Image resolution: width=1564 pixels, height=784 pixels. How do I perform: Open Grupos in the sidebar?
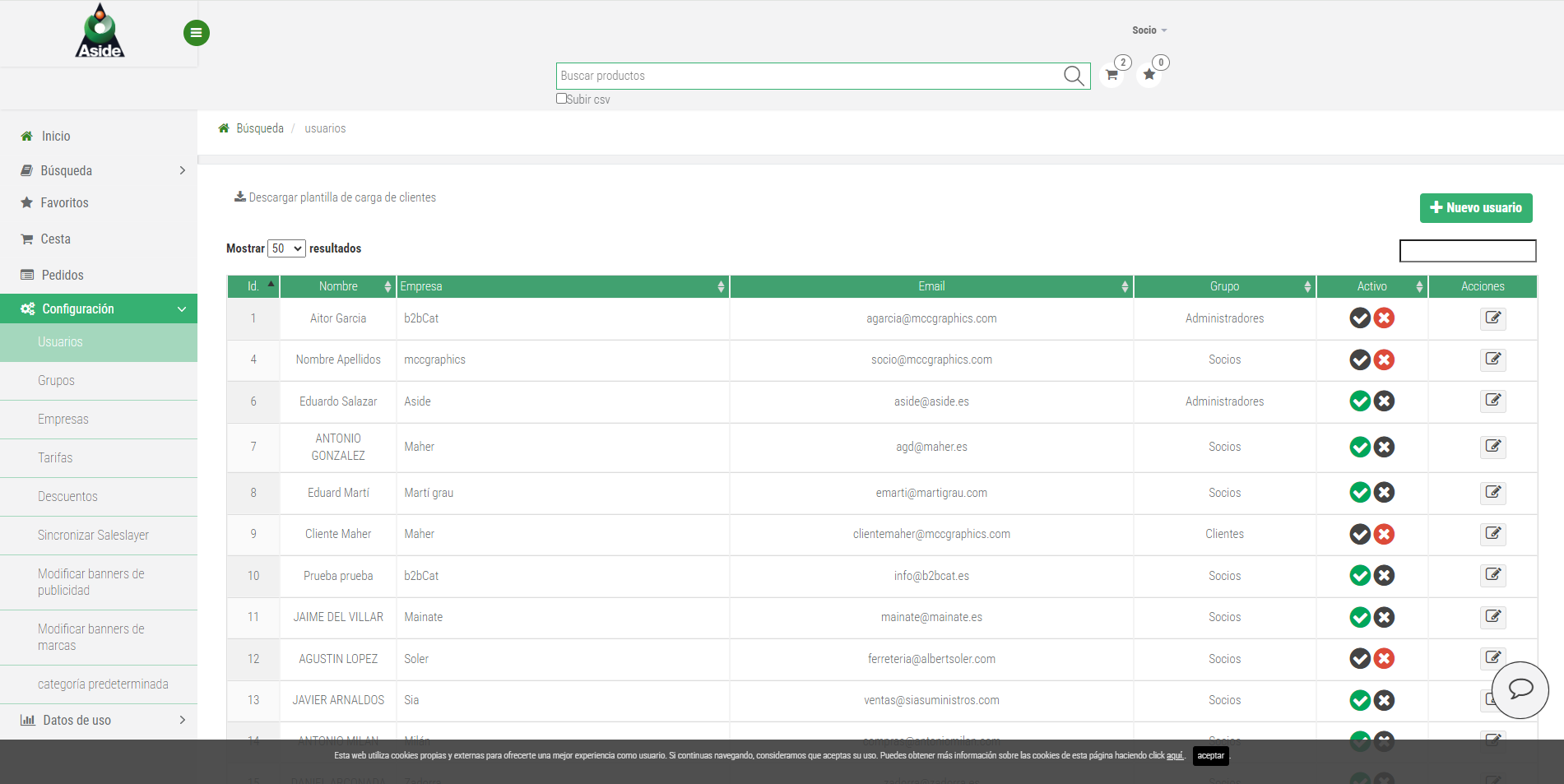pos(56,381)
